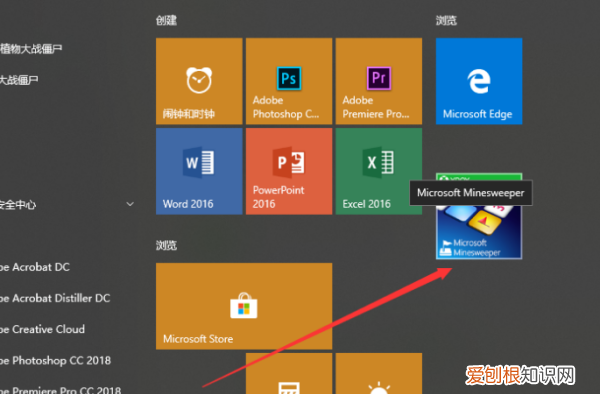Viewport: 600px width, 394px height.
Task: Launch the Microsoft Edge tile
Action: (x=479, y=81)
